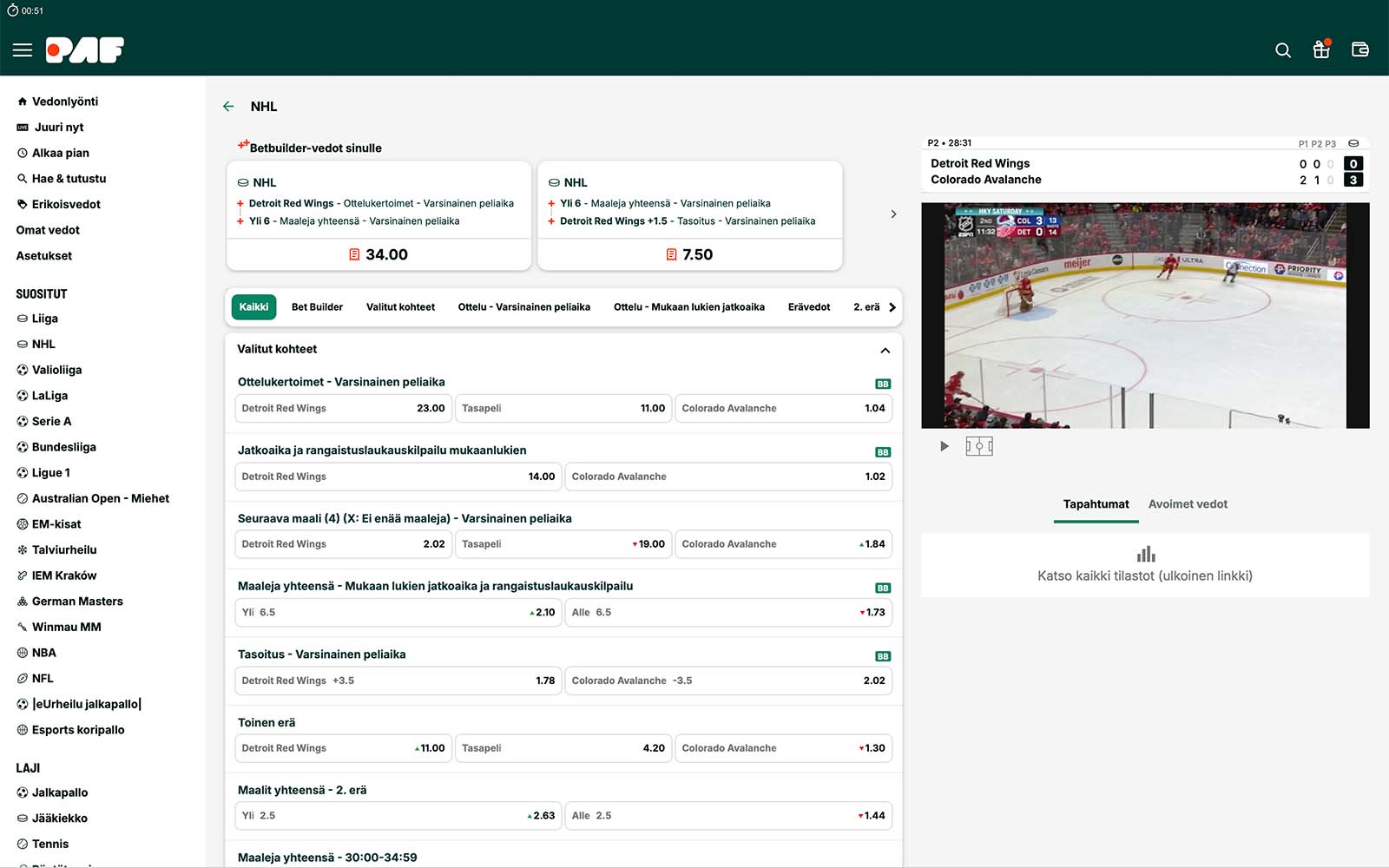The image size is (1389, 868).
Task: Click the PAF logo
Action: tap(85, 50)
